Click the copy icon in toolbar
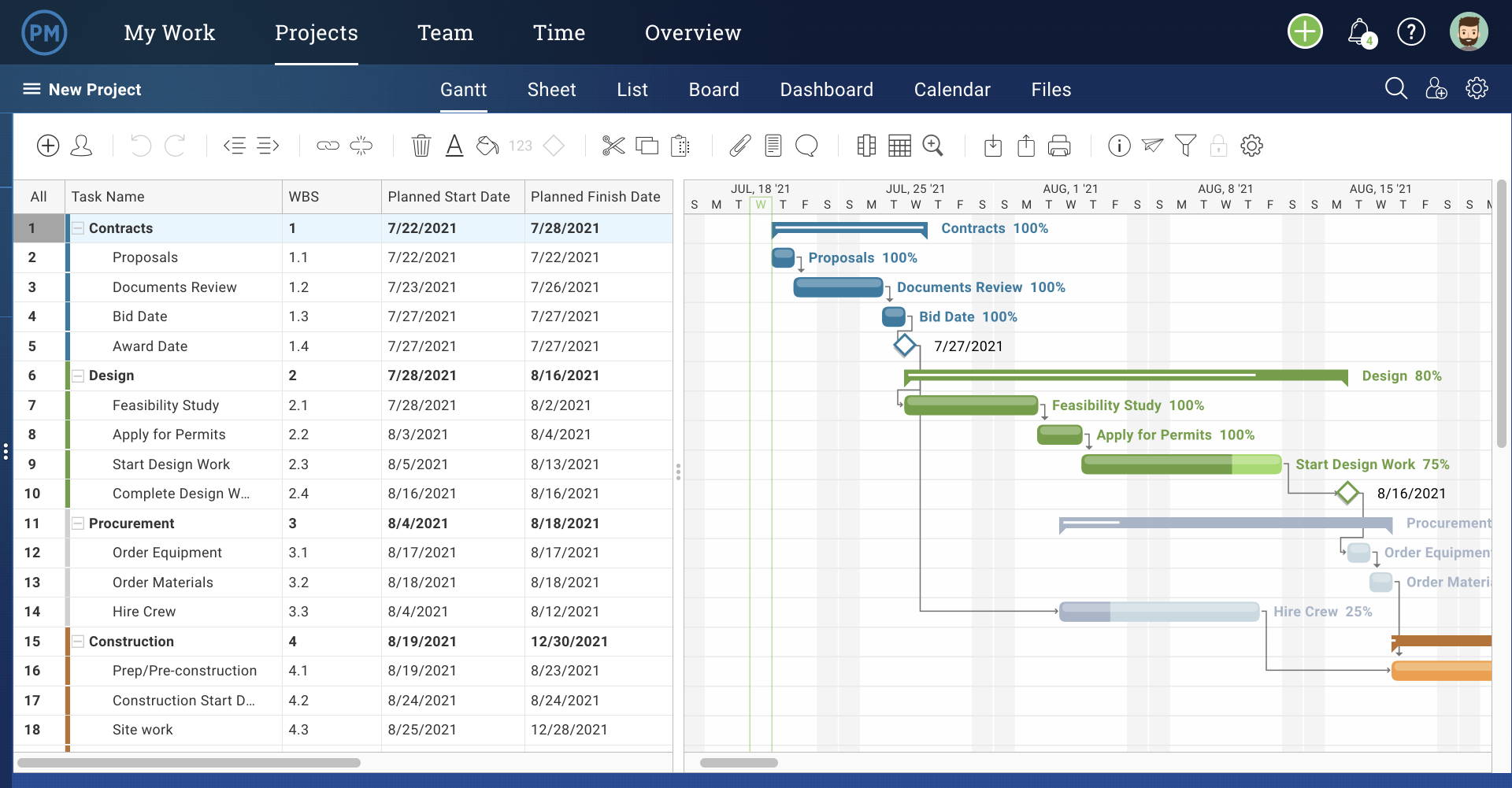This screenshot has height=788, width=1512. click(x=647, y=146)
